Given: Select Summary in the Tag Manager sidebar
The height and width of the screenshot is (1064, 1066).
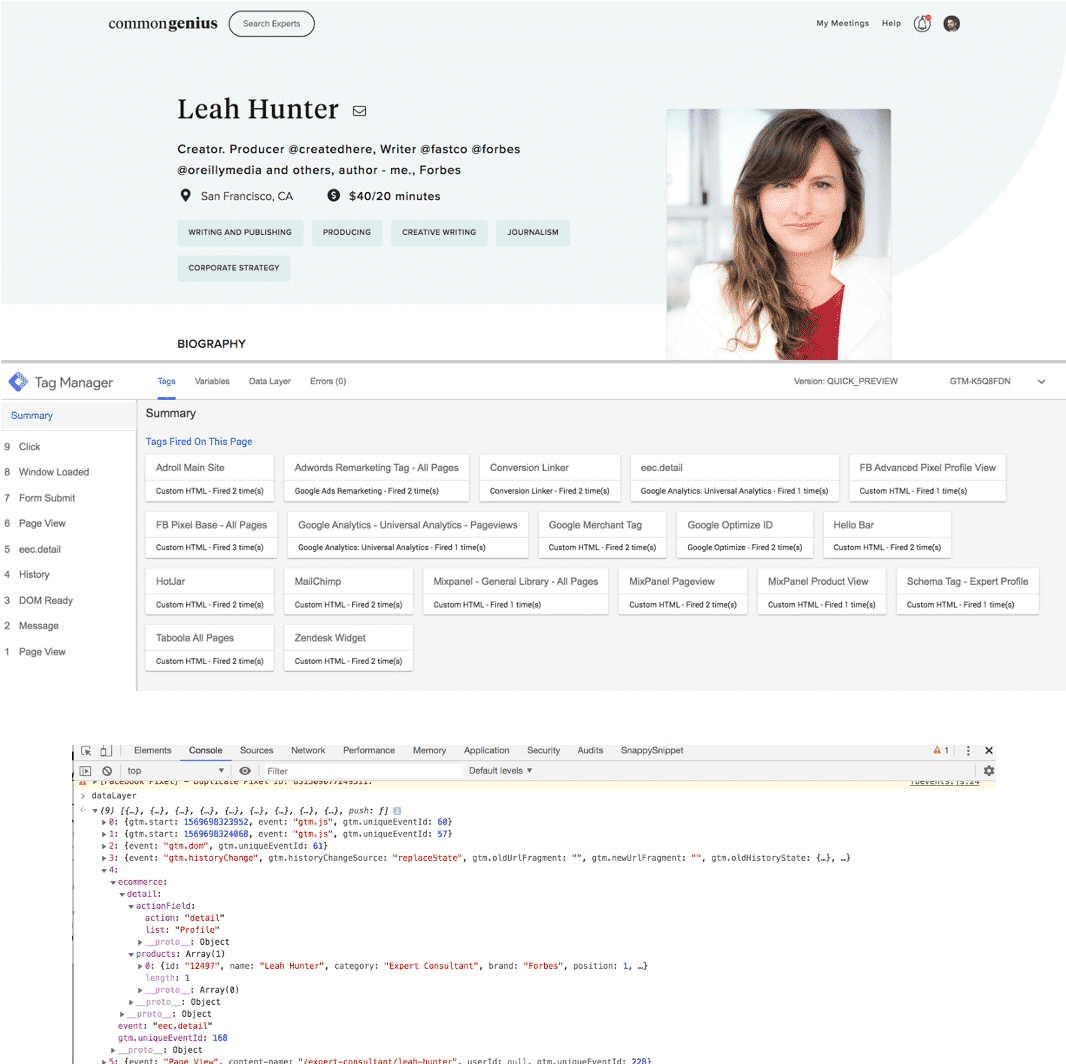Looking at the screenshot, I should pos(68,415).
